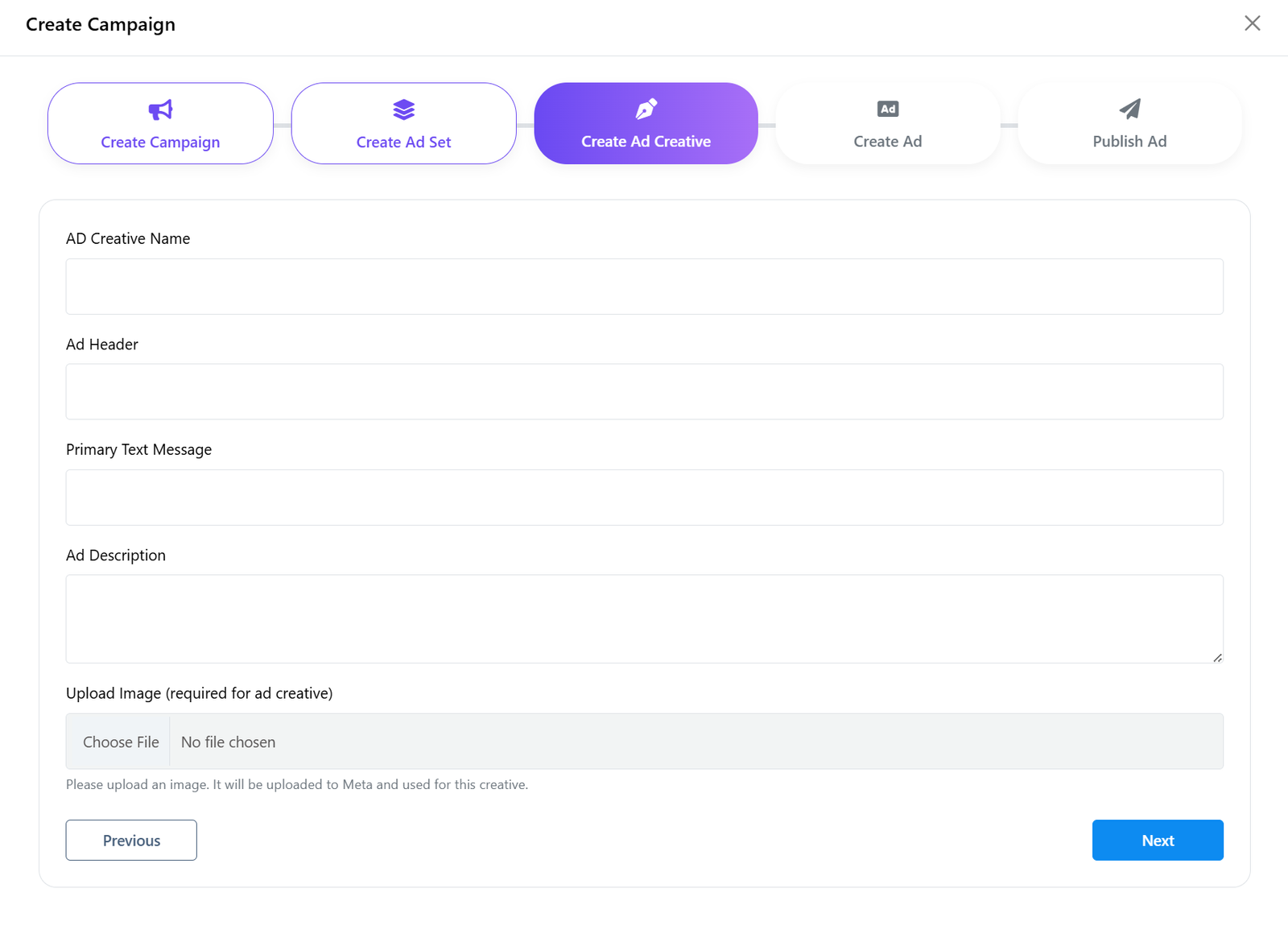Image resolution: width=1288 pixels, height=938 pixels.
Task: Jump to the Publish Ad step label
Action: [x=1129, y=142]
